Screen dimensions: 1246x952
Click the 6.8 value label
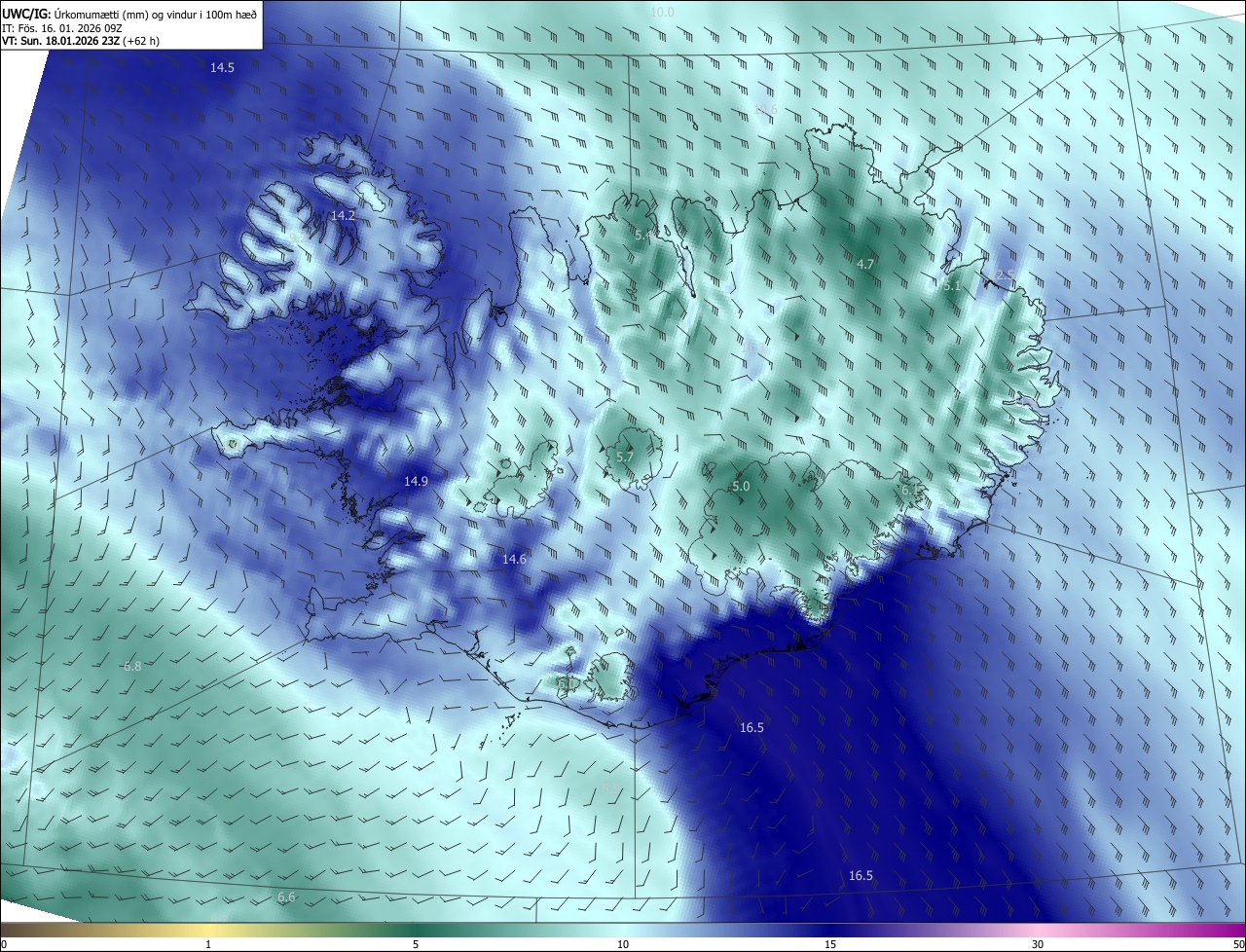132,666
